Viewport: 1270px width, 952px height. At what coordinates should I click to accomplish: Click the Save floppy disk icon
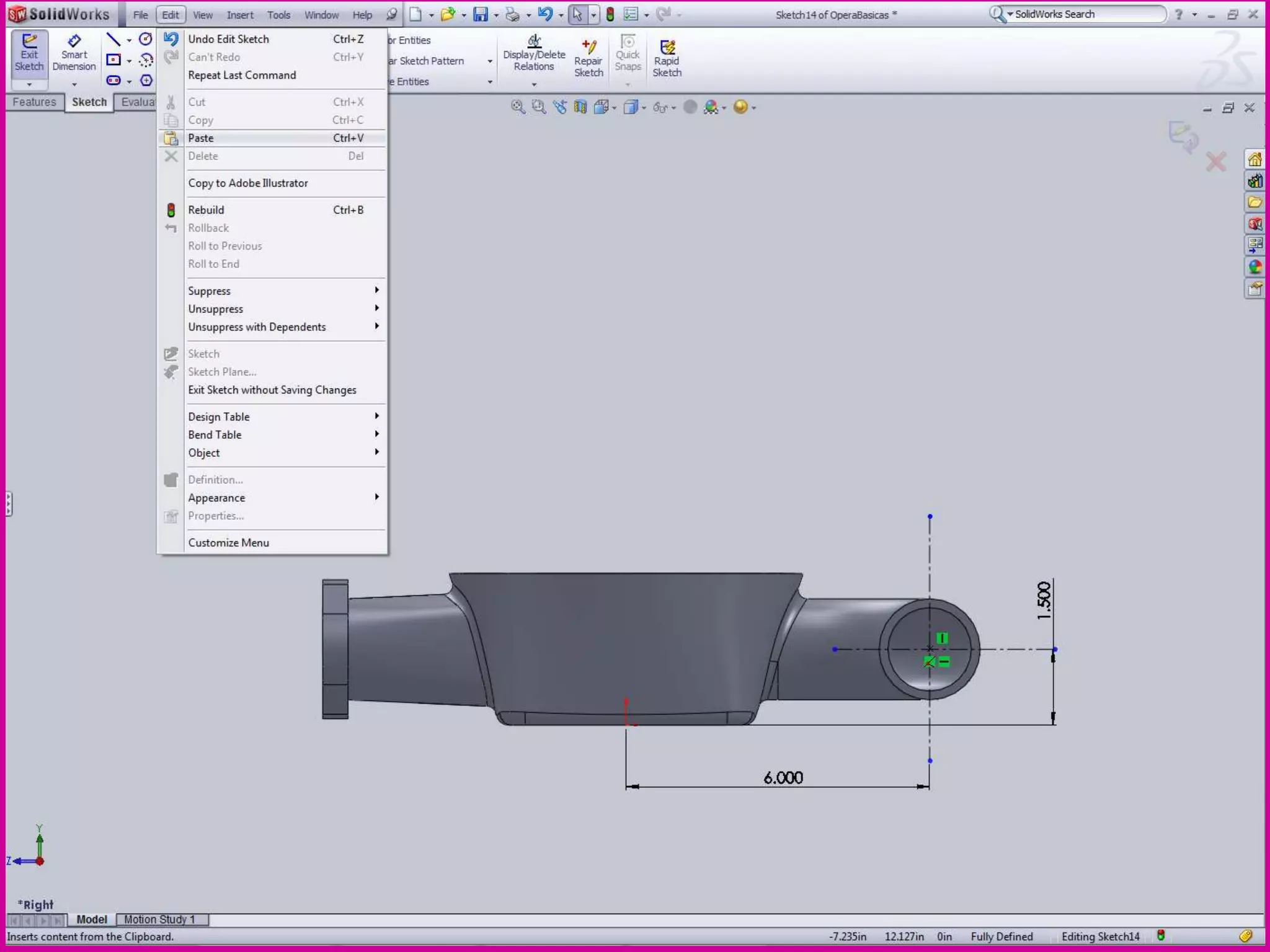pyautogui.click(x=481, y=14)
